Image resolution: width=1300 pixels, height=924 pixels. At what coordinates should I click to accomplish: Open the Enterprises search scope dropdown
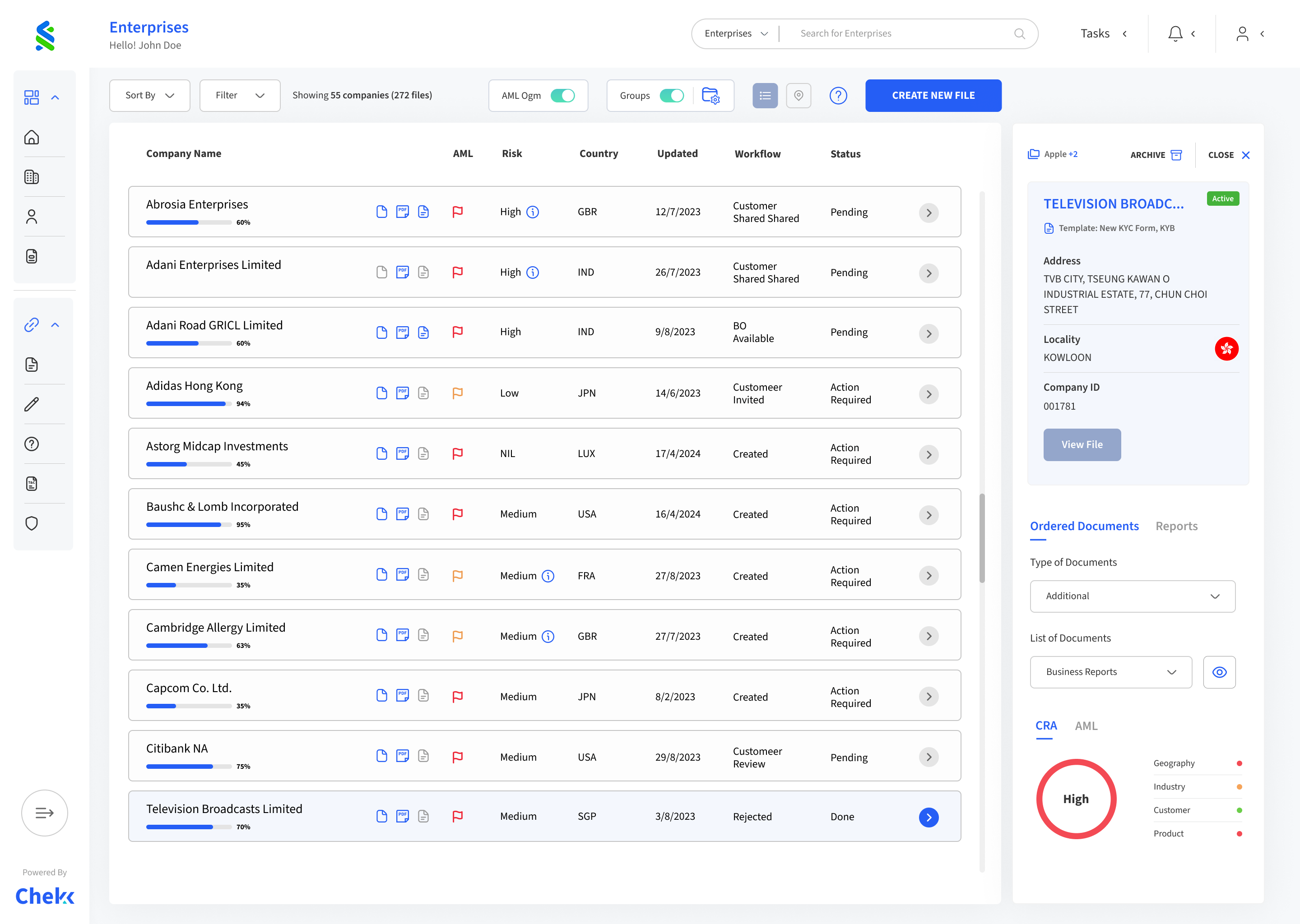click(x=737, y=33)
